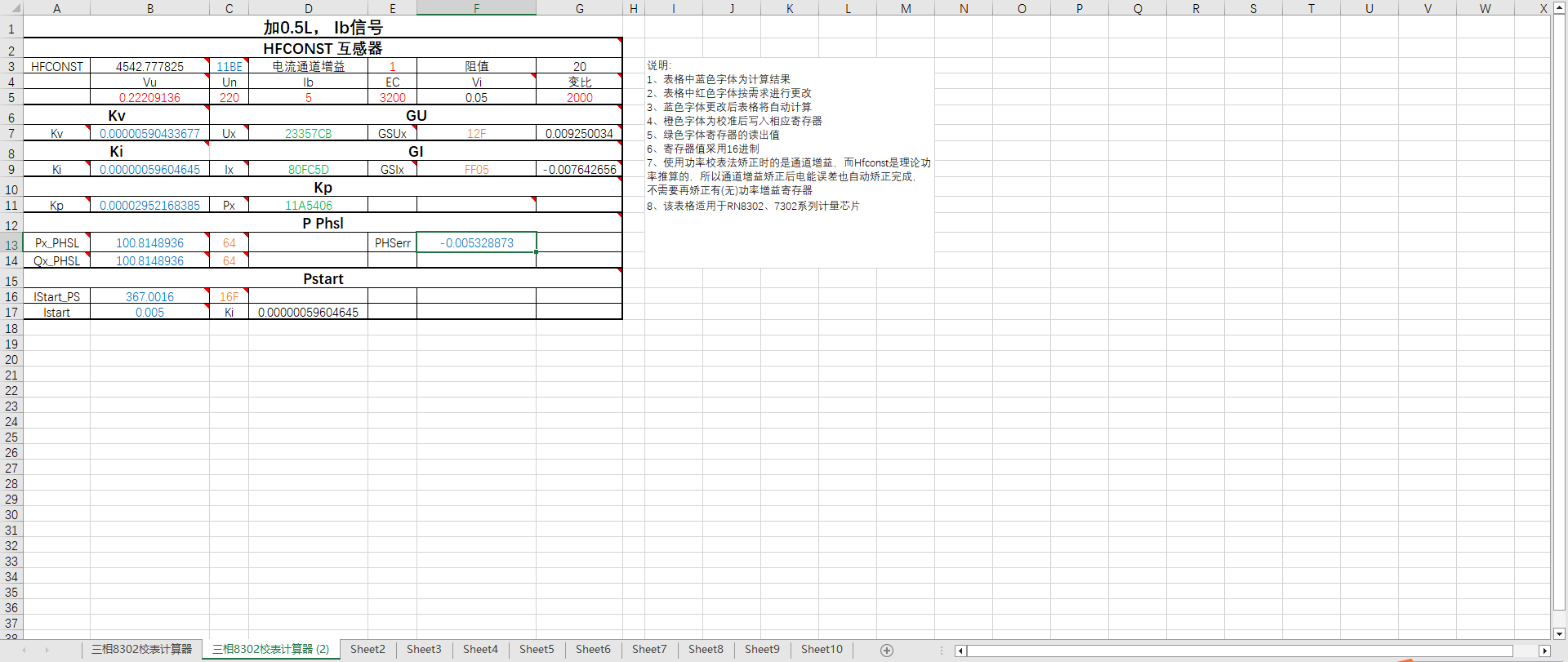The width and height of the screenshot is (1568, 662).
Task: Select column F header
Action: pos(476,8)
